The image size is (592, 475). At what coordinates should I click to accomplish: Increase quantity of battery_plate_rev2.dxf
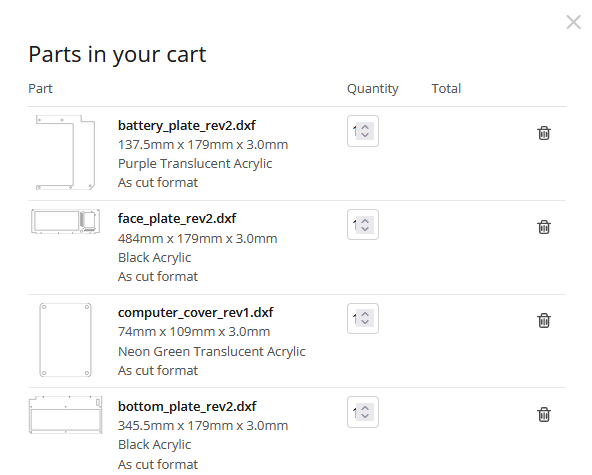click(365, 127)
